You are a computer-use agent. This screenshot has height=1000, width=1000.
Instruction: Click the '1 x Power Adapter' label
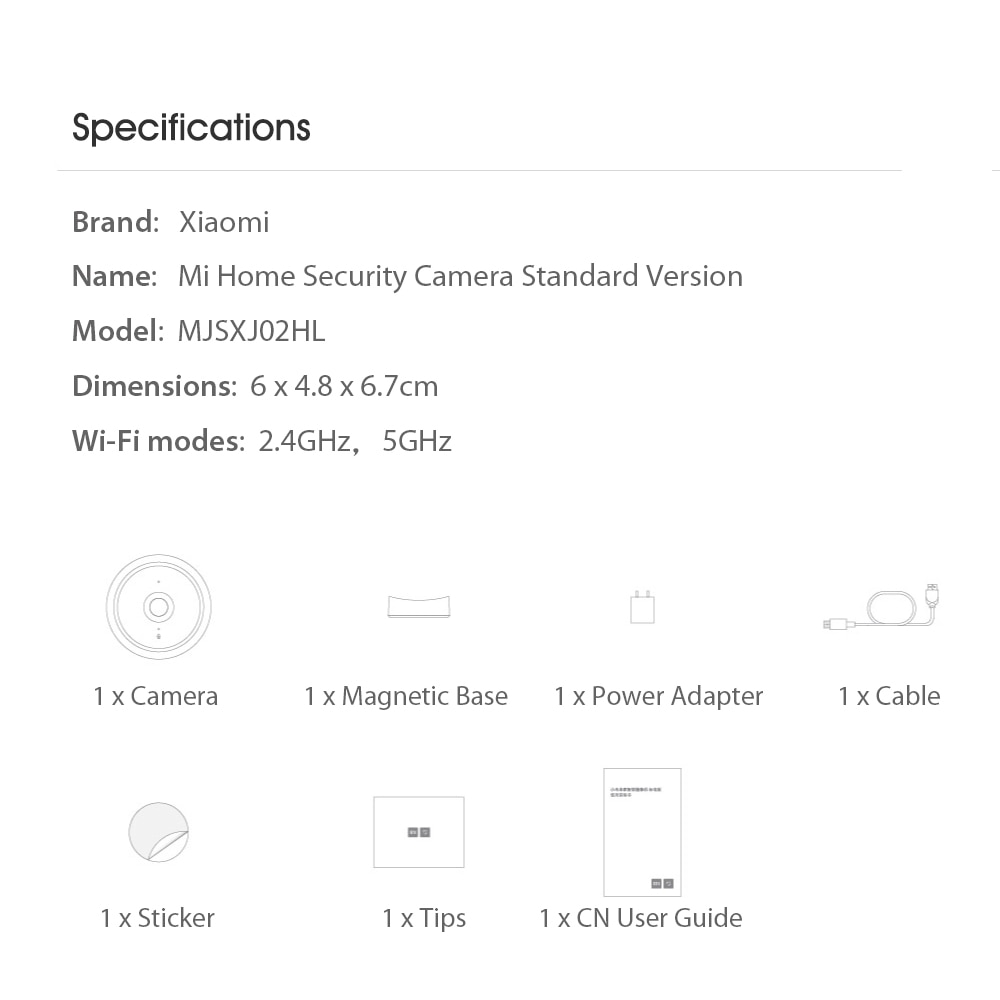pos(658,697)
